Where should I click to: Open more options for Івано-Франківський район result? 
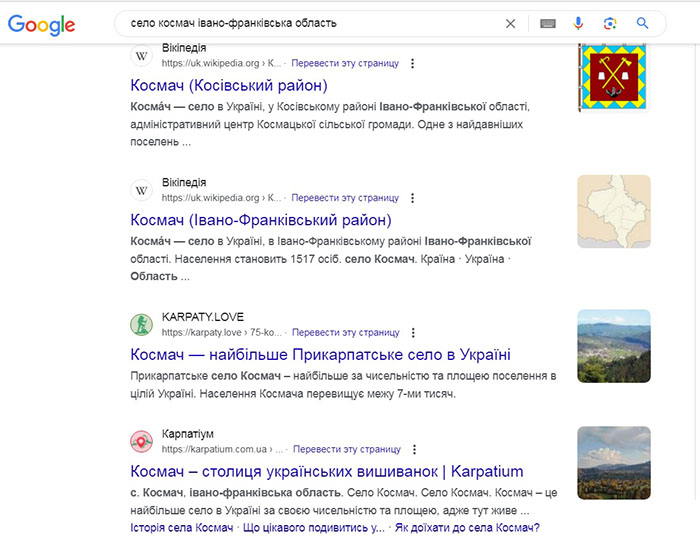tap(412, 198)
